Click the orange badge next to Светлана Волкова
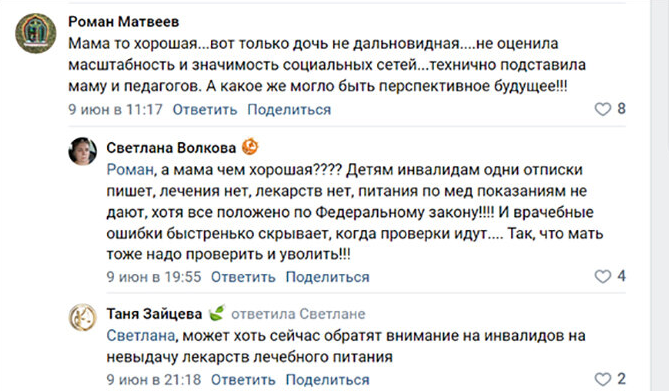This screenshot has width=669, height=391. point(250,147)
